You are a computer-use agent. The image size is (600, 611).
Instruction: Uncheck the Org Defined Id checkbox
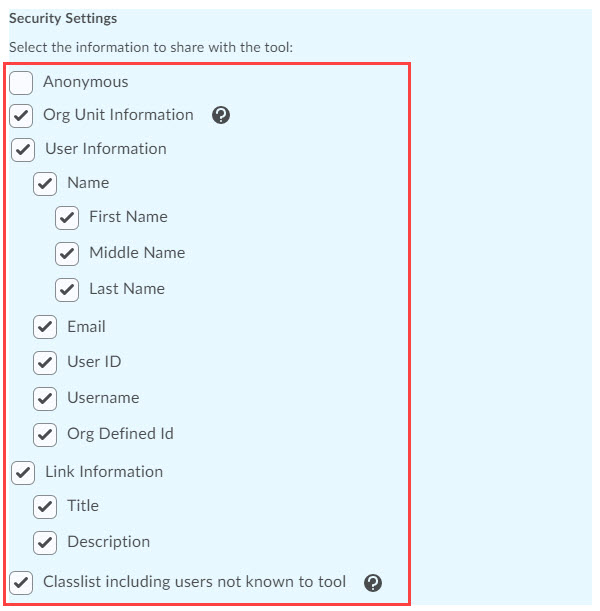point(45,435)
